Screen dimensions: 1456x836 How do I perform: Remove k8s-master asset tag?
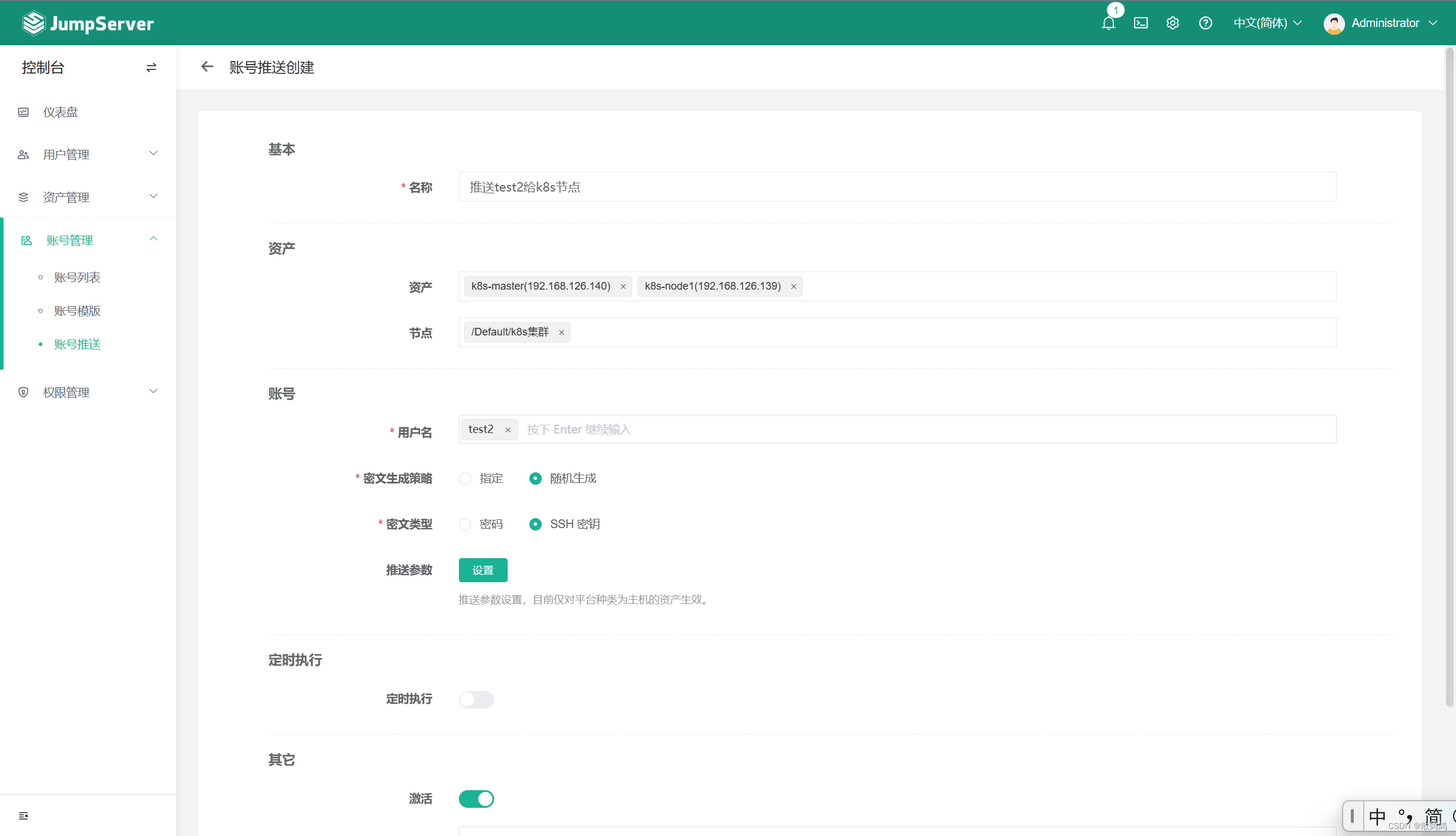tap(623, 287)
